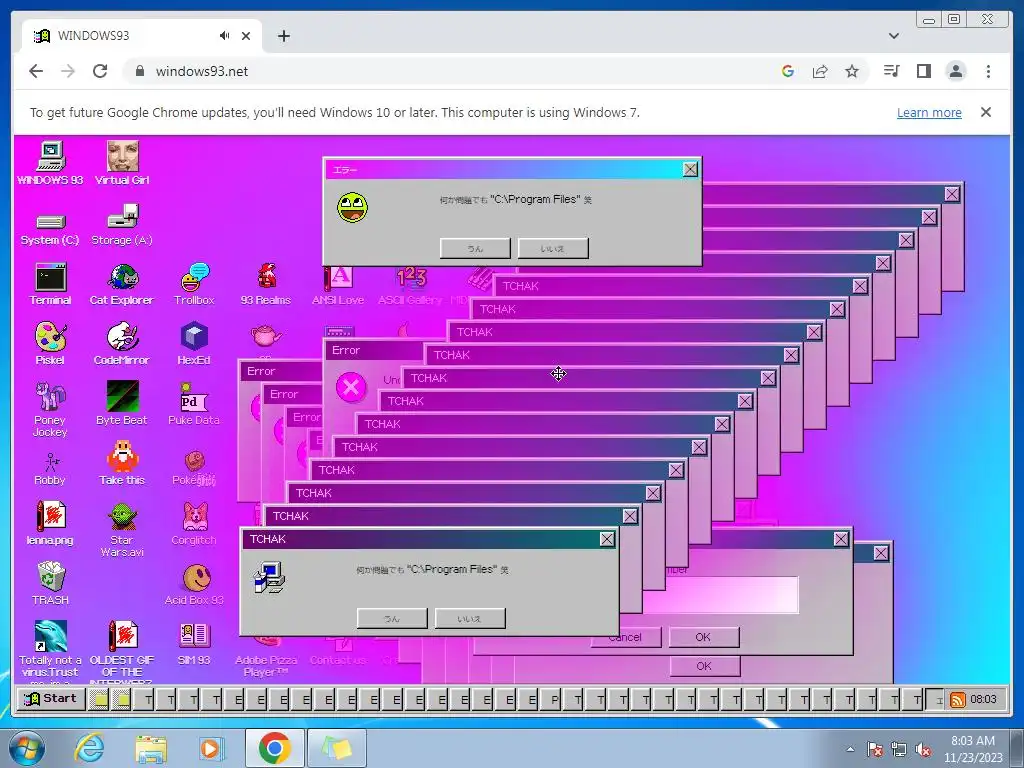Open the Puke Data icon

[194, 404]
